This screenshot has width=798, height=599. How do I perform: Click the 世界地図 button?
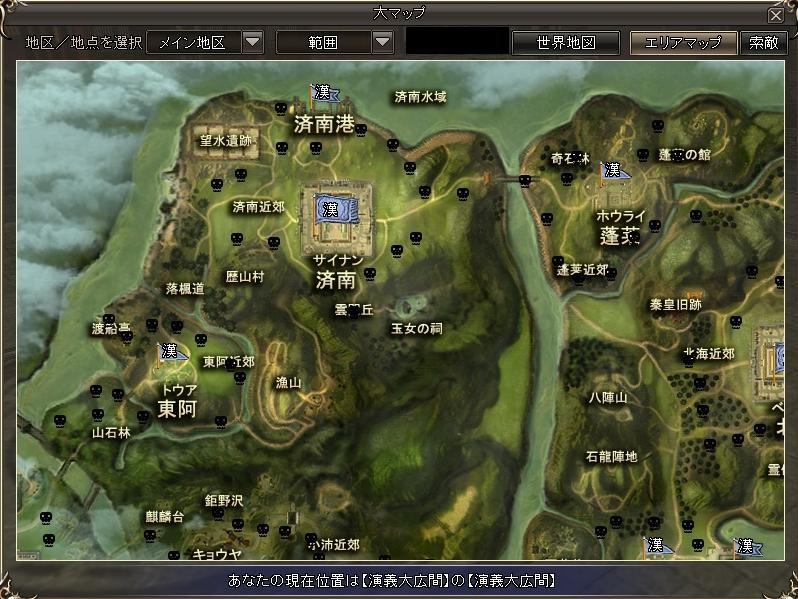[565, 43]
